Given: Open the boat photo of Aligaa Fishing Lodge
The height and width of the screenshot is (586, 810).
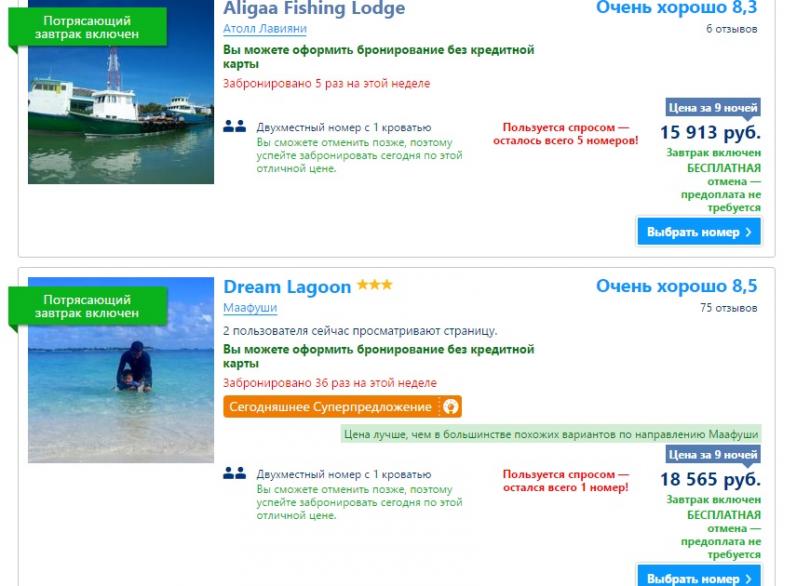Looking at the screenshot, I should click(x=121, y=92).
